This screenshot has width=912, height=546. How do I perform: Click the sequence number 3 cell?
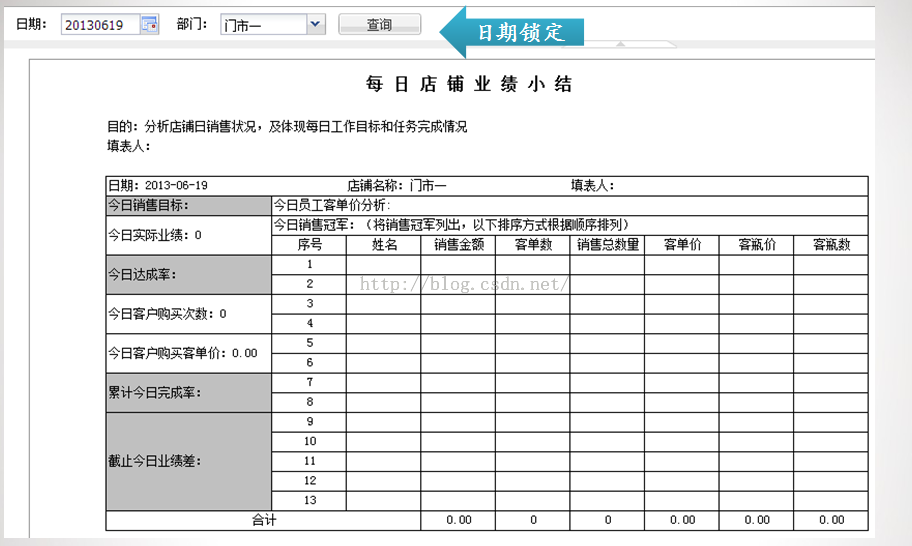(x=309, y=304)
